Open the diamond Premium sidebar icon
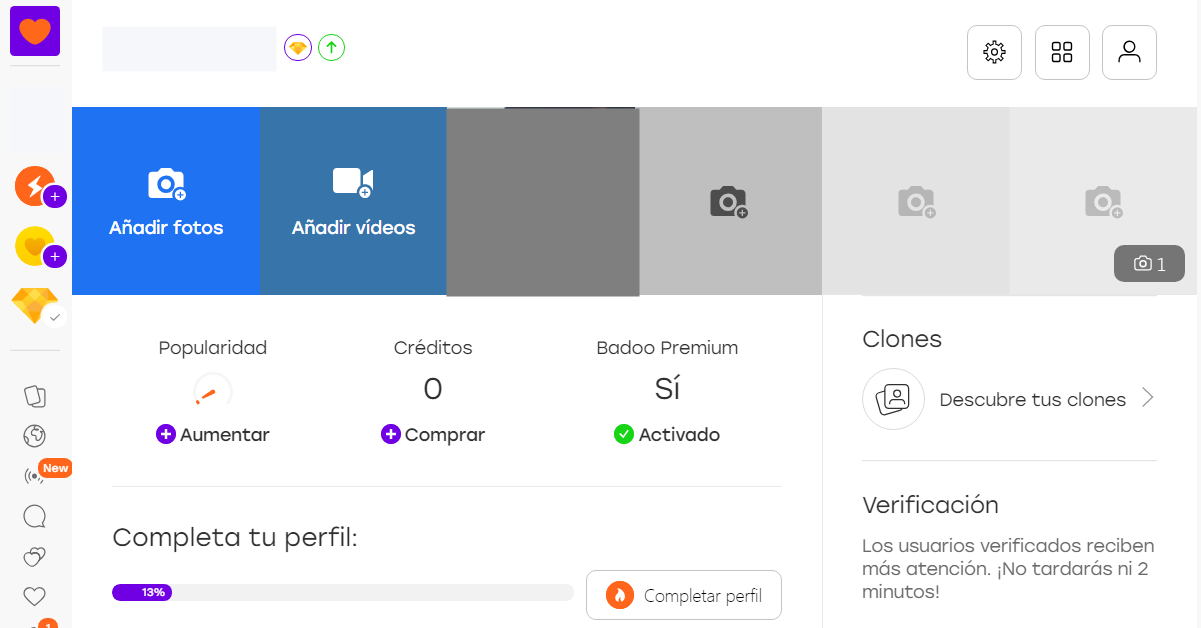 point(35,306)
